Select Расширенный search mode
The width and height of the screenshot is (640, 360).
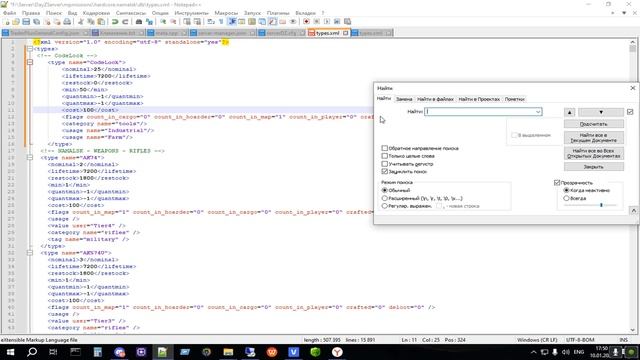(x=384, y=198)
